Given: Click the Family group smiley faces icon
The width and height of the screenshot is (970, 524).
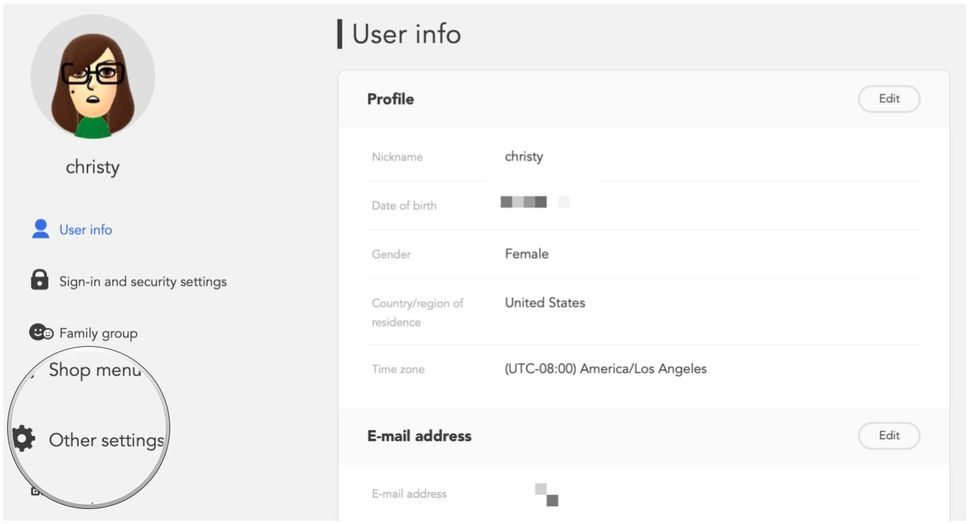Looking at the screenshot, I should [41, 333].
